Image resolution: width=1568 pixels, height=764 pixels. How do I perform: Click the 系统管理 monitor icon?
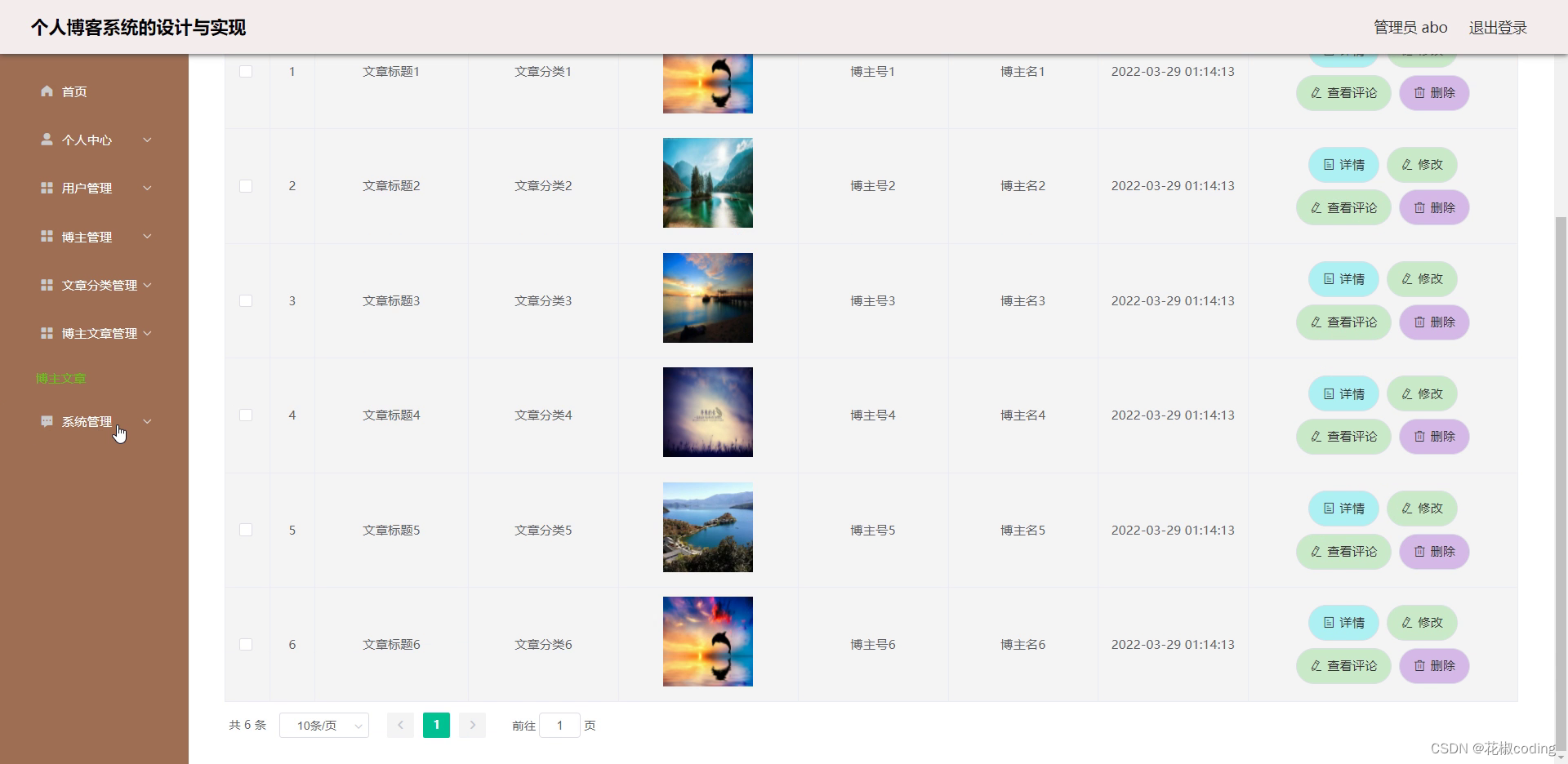[x=47, y=421]
